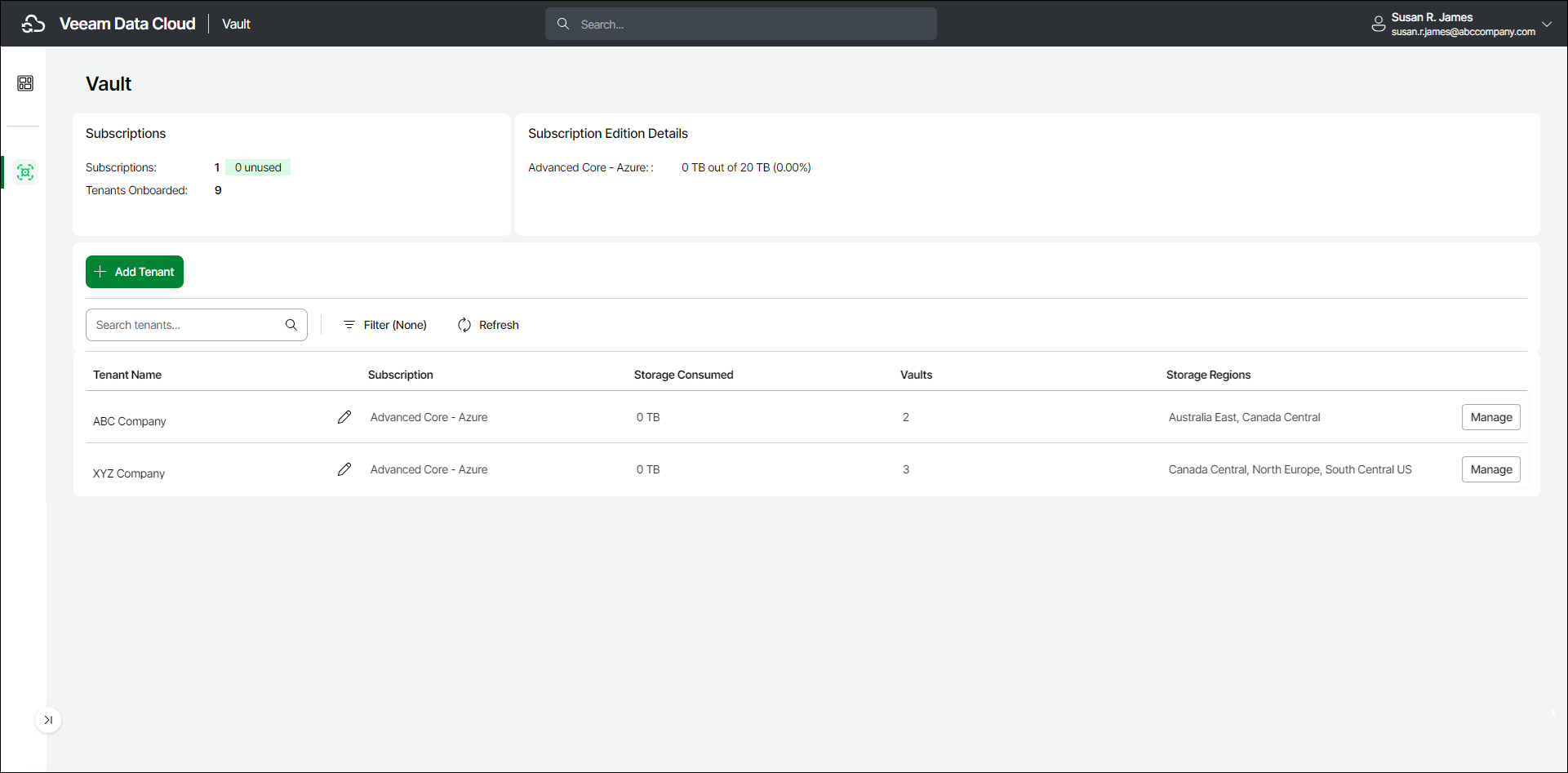This screenshot has width=1568, height=773.
Task: Click '0 TB out of 20 TB (0.00%)' text
Action: tap(747, 167)
